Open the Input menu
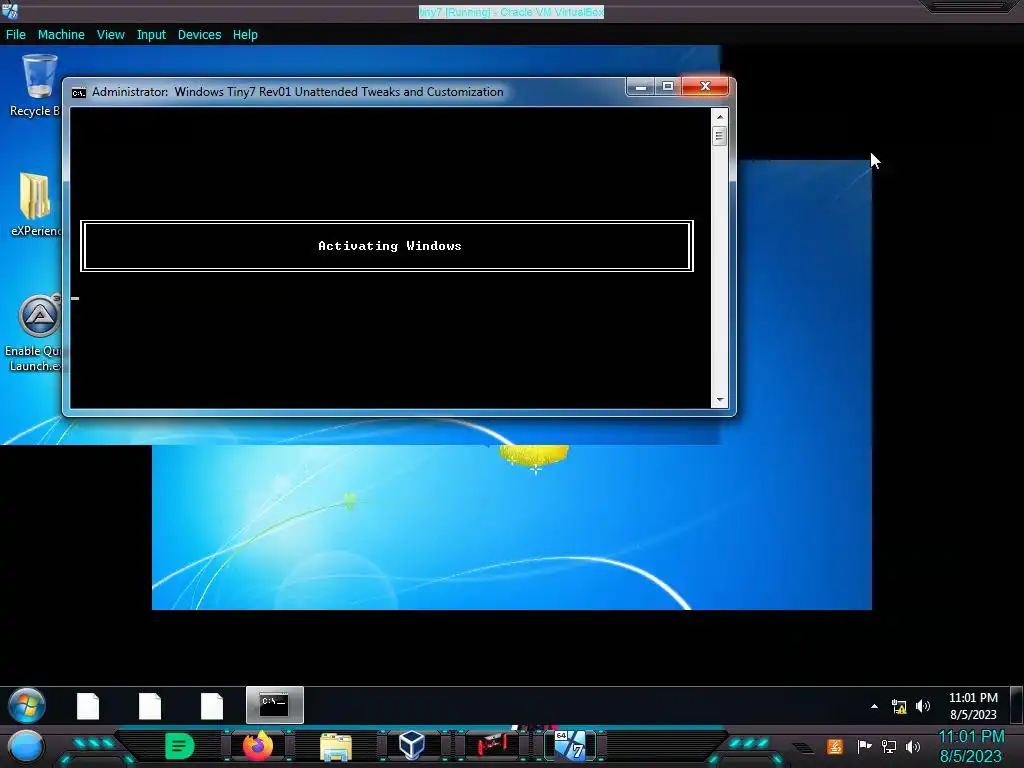This screenshot has height=768, width=1024. [x=151, y=35]
